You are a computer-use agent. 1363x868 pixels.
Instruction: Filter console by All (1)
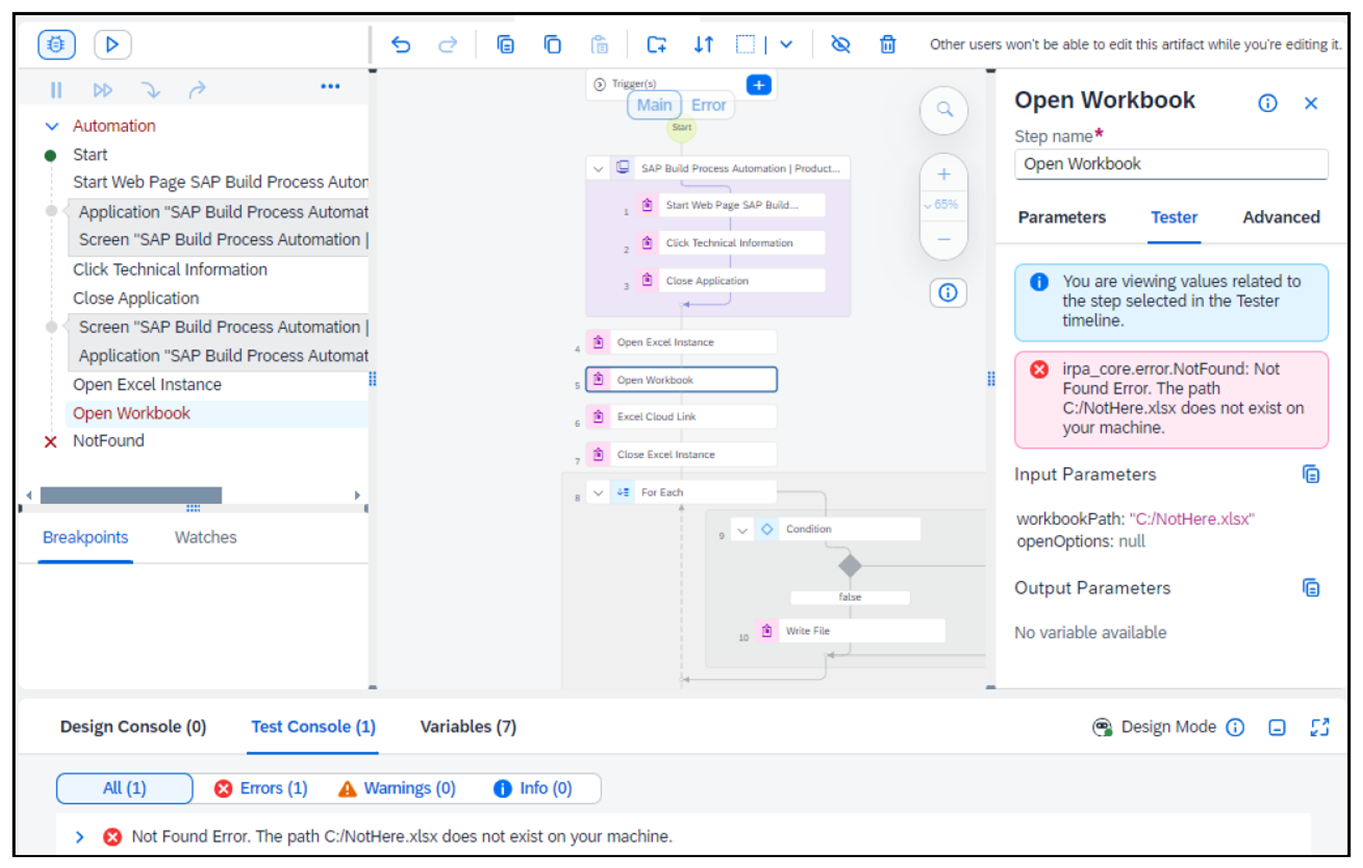(125, 788)
